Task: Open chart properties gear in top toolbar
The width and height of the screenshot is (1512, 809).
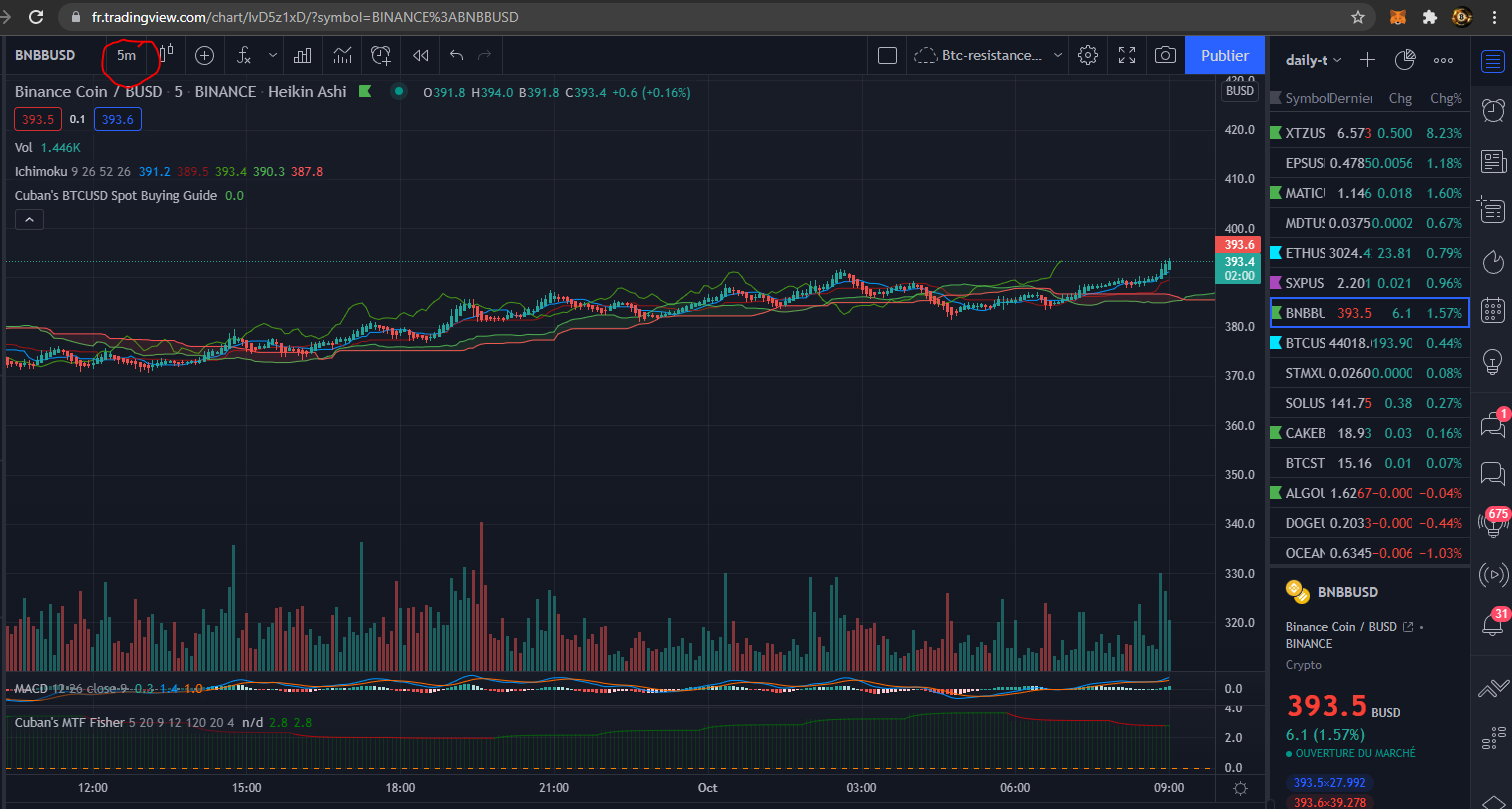Action: coord(1088,55)
